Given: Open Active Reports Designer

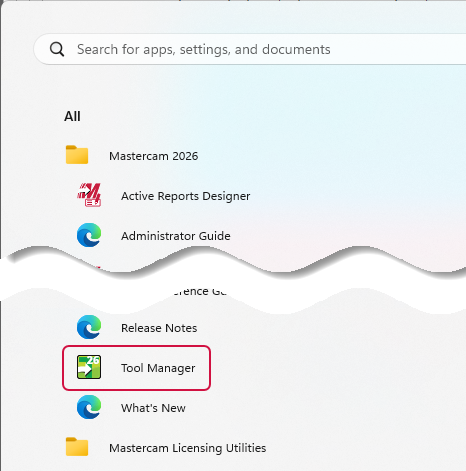Looking at the screenshot, I should pyautogui.click(x=186, y=196).
